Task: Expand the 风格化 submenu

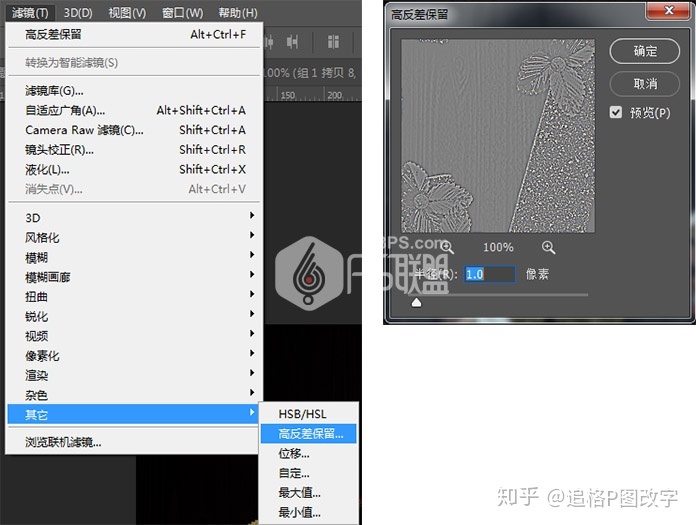Action: click(x=134, y=238)
